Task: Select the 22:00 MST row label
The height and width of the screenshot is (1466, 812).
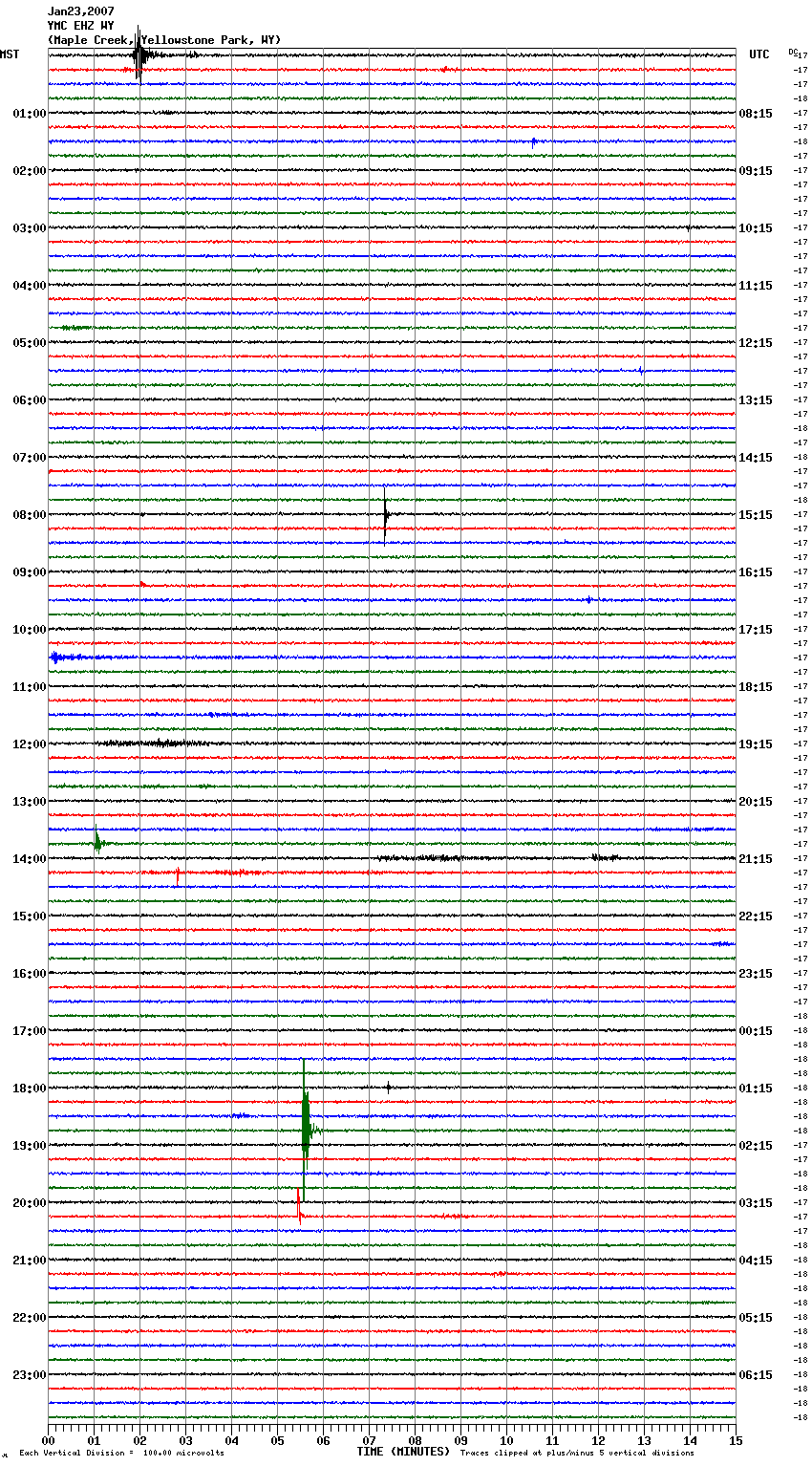Action: (29, 1318)
